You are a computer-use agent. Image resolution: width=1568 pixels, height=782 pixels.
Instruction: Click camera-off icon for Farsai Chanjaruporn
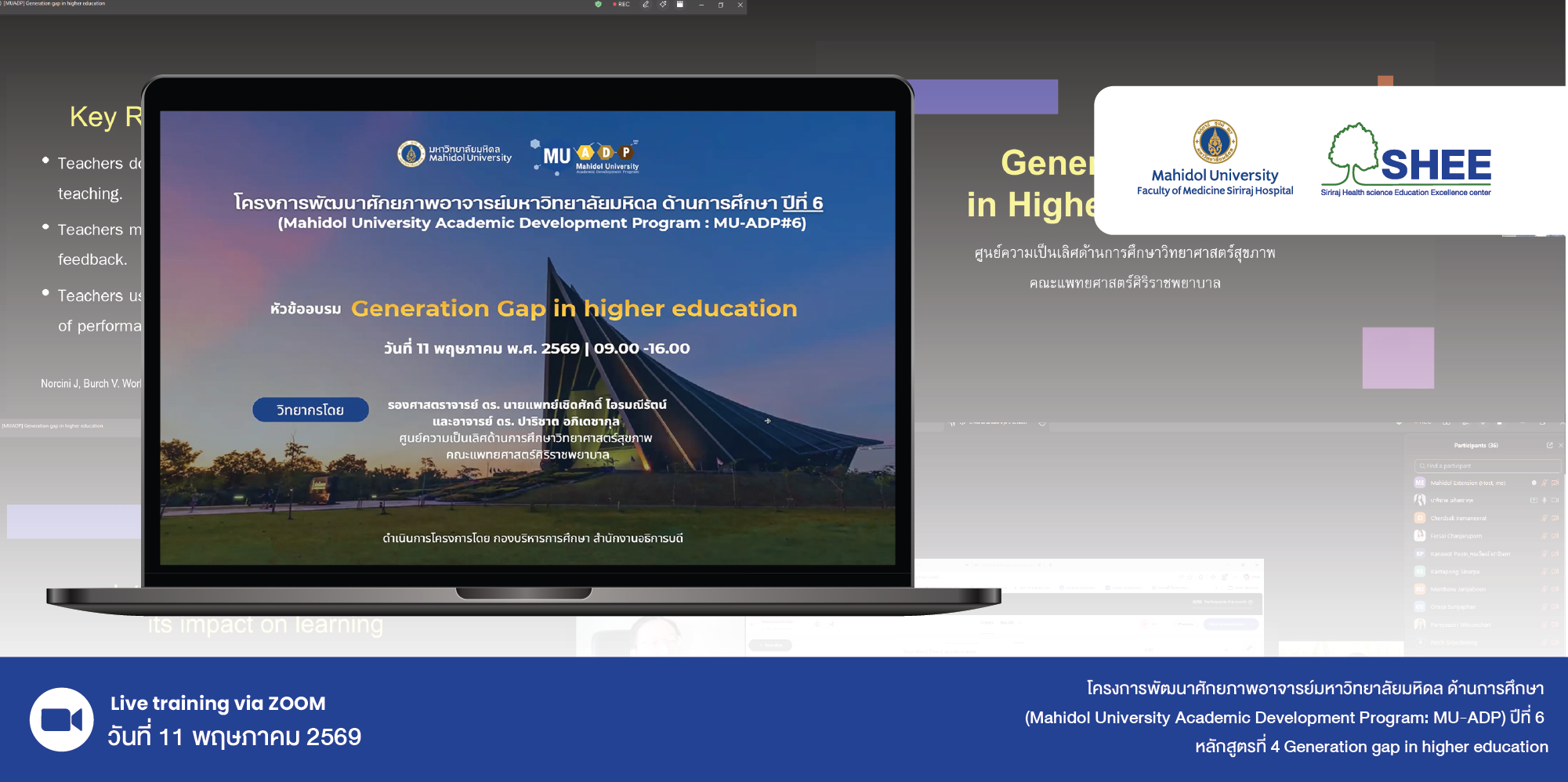(x=1555, y=536)
